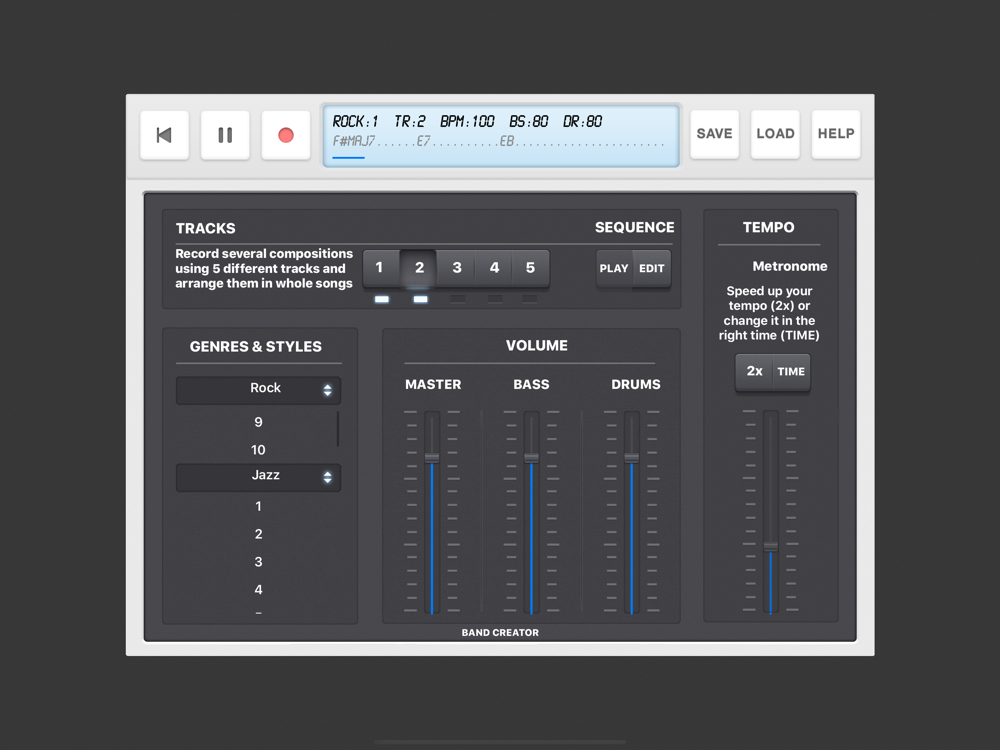Click the LOAD button
Viewport: 1000px width, 750px height.
click(775, 134)
